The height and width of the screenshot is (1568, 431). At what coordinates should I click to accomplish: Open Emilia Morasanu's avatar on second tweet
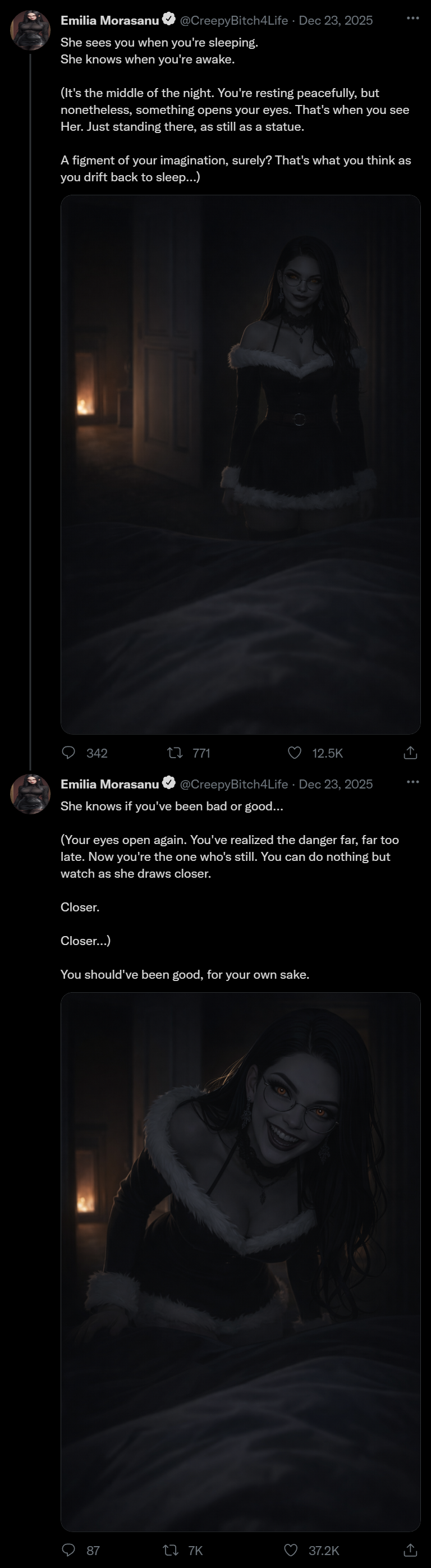click(30, 794)
